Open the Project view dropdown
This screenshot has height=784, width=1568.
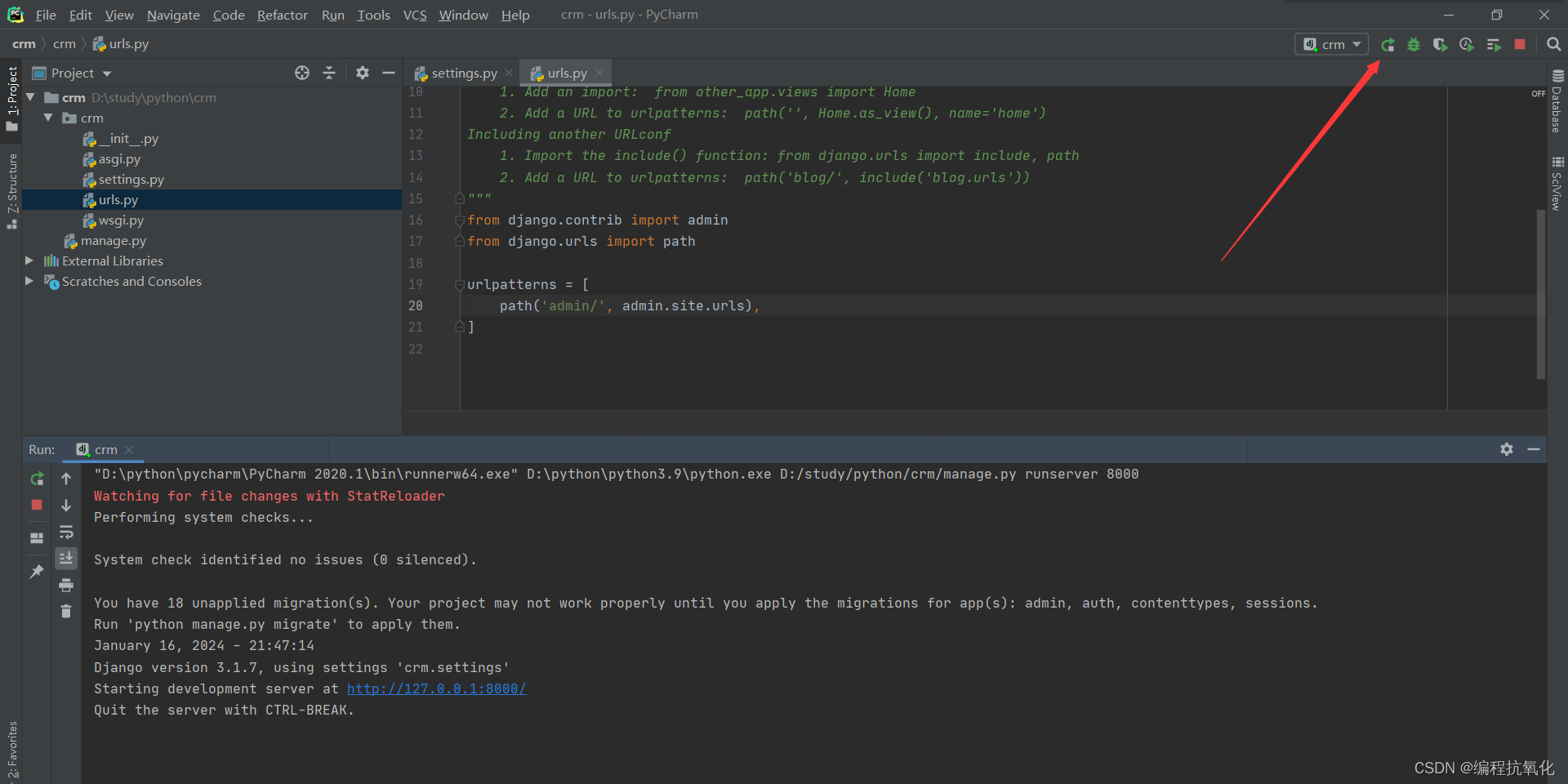click(x=72, y=73)
